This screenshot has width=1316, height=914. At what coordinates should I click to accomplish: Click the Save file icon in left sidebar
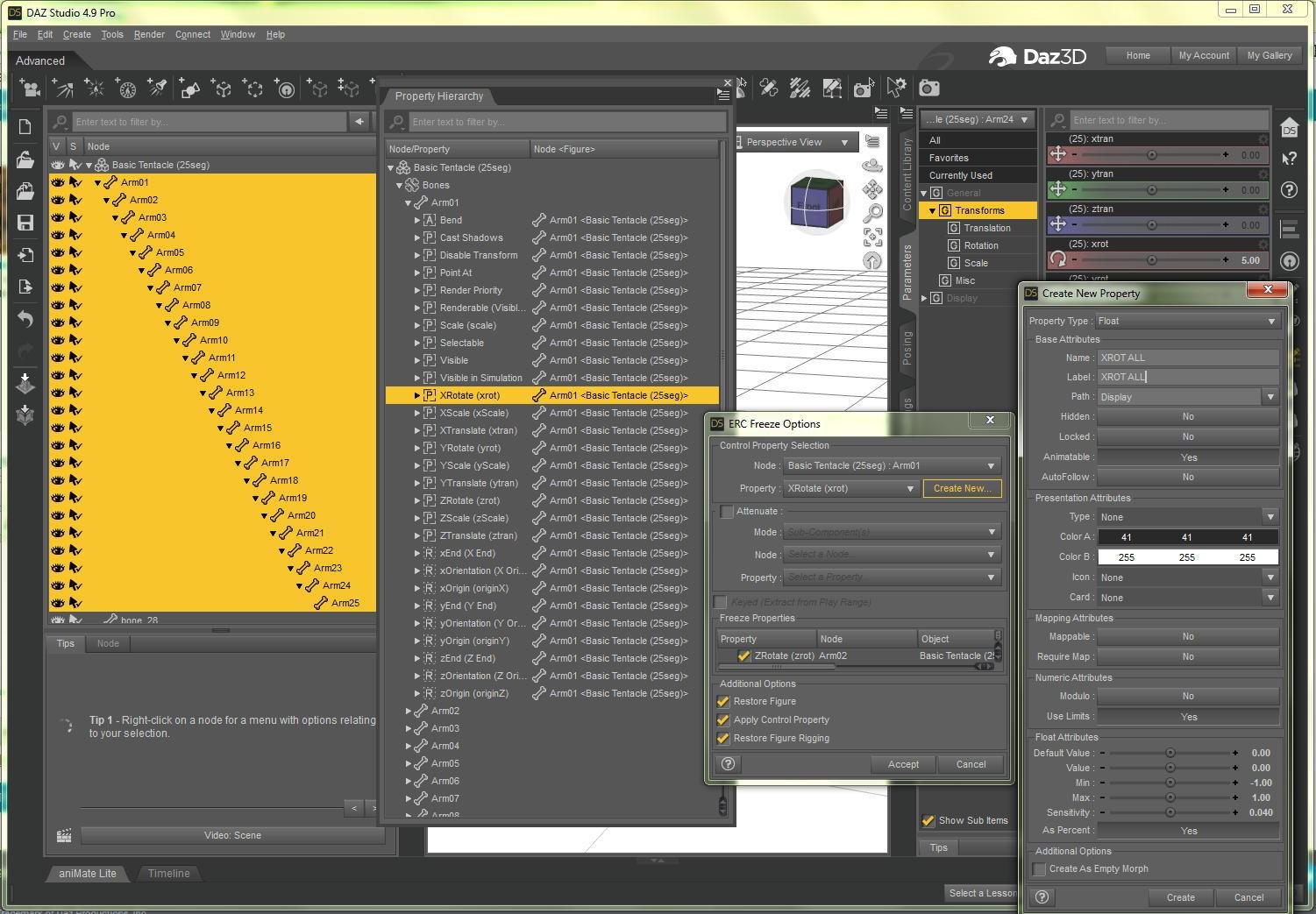[x=25, y=223]
